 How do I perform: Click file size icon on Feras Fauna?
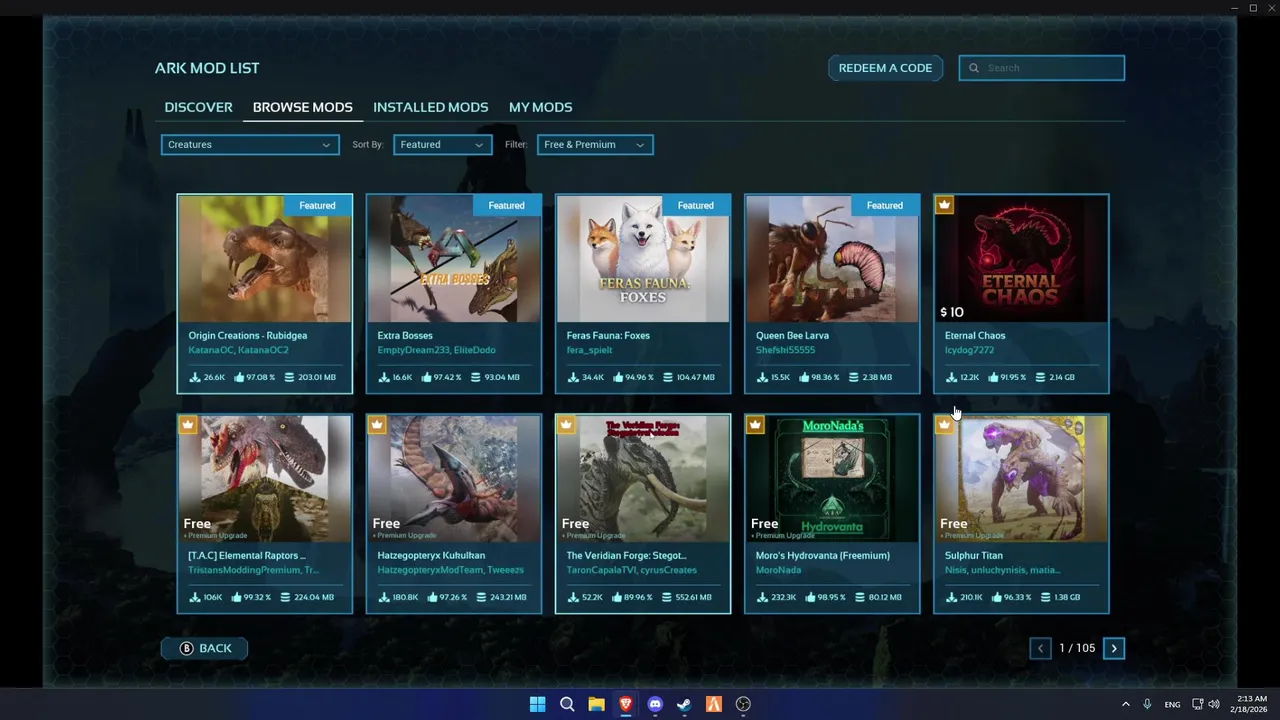point(667,377)
